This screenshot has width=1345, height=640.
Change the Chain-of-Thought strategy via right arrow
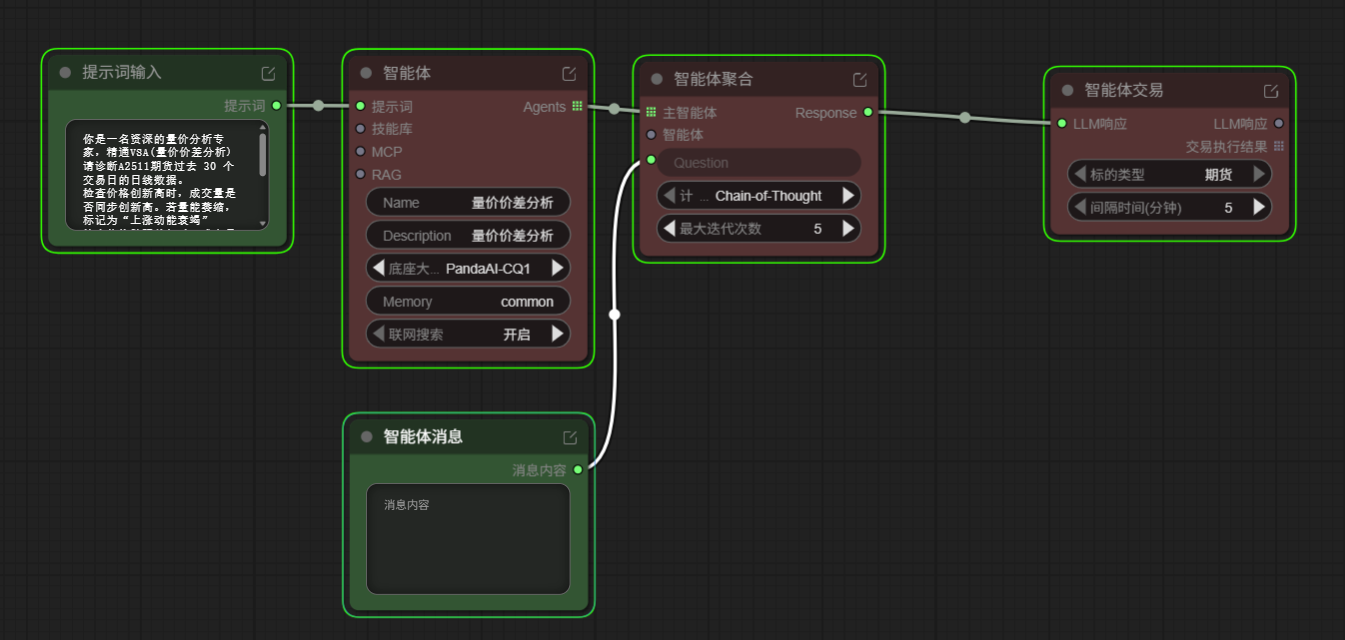pyautogui.click(x=849, y=195)
